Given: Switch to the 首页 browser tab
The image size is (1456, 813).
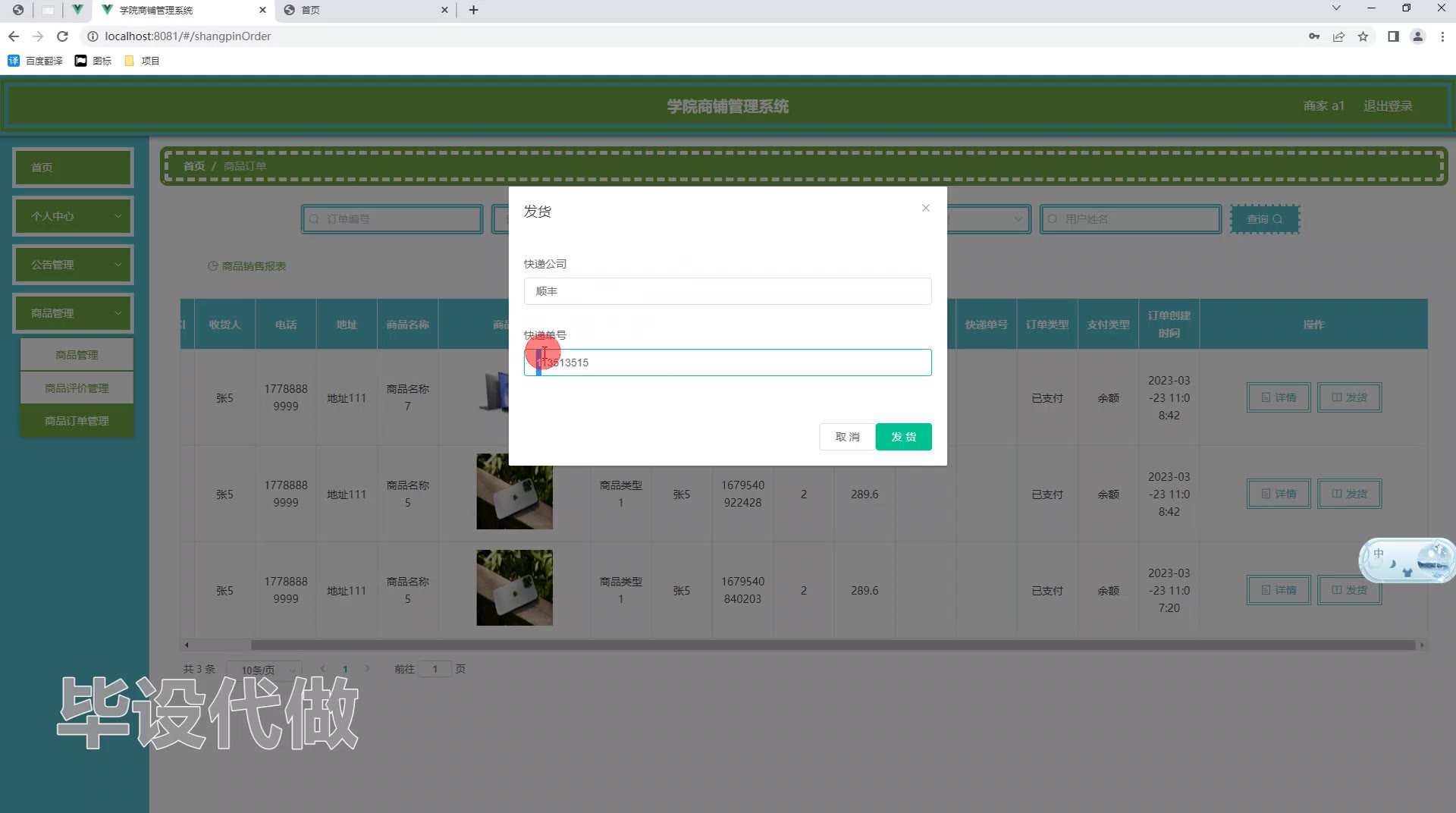Looking at the screenshot, I should tap(366, 10).
